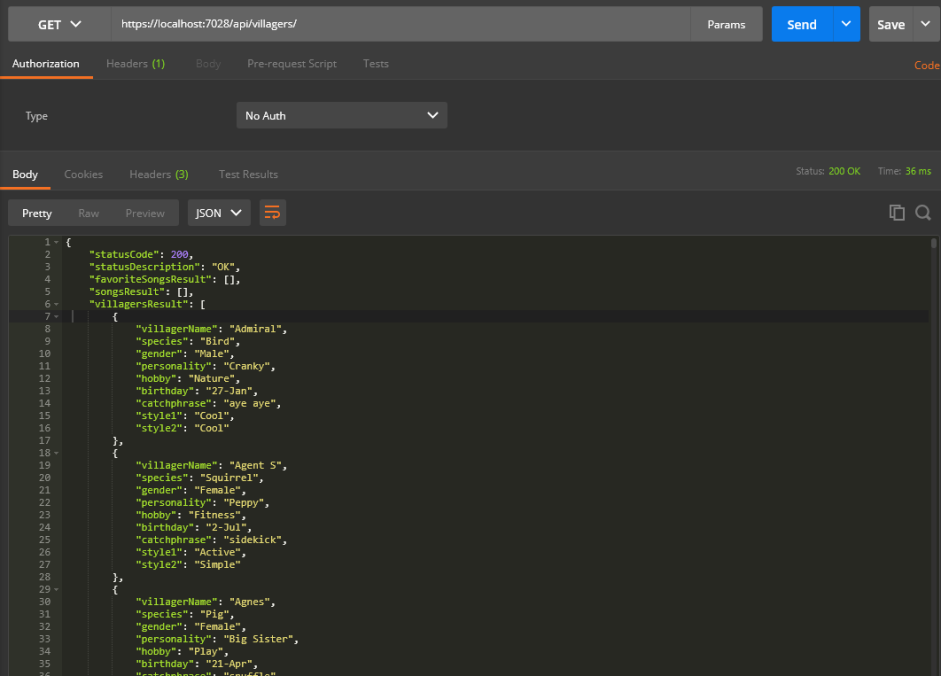
Task: Open the response format dropdown showing JSON
Action: 218,212
